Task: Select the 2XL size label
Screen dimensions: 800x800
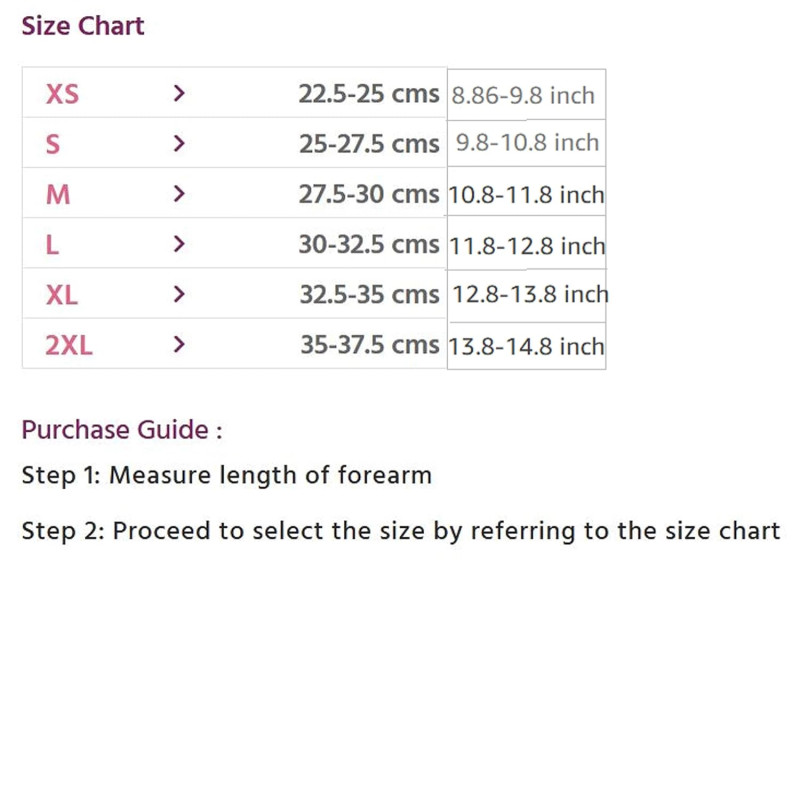Action: pyautogui.click(x=69, y=345)
